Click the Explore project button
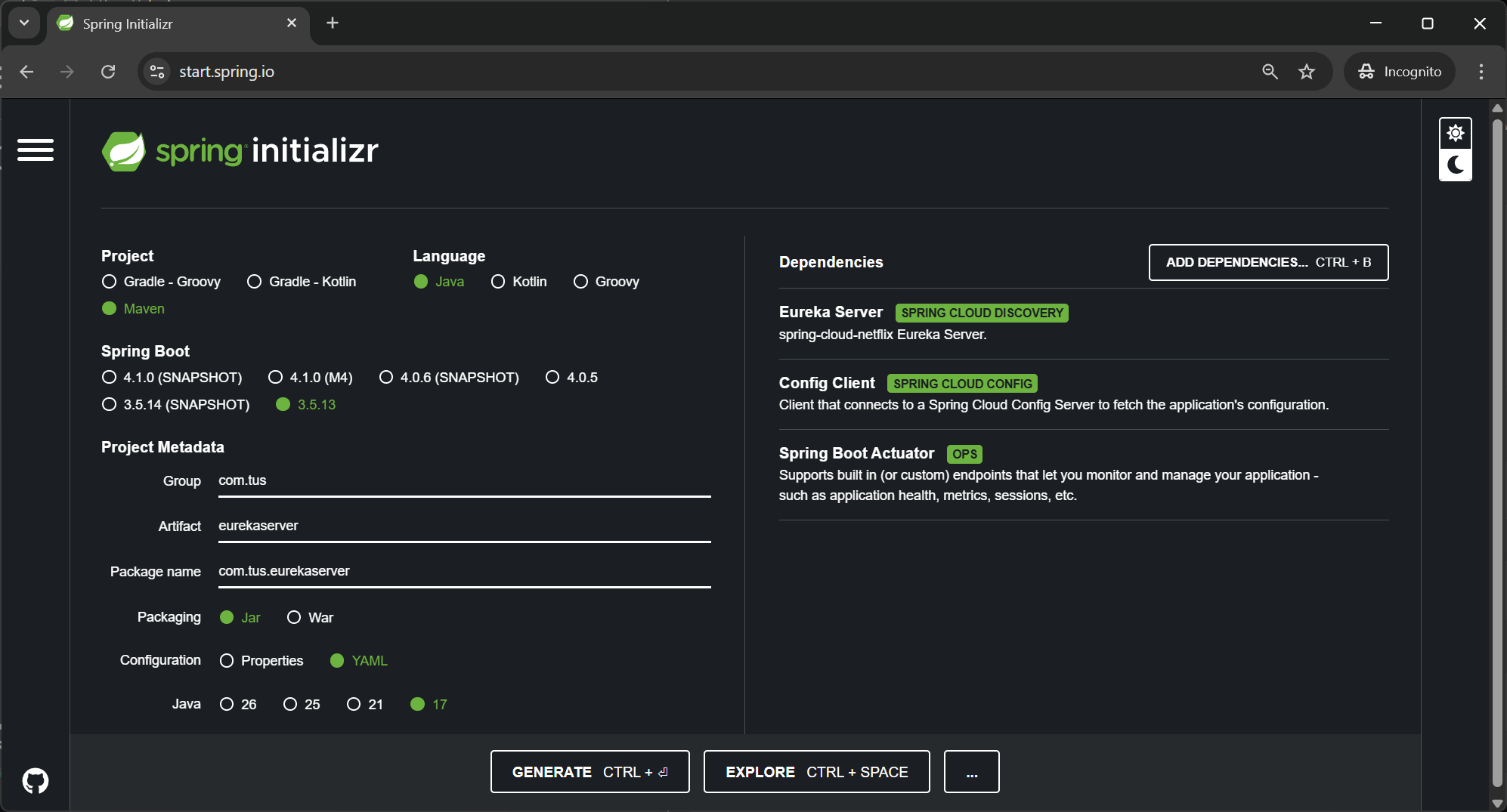The image size is (1507, 812). click(x=816, y=772)
